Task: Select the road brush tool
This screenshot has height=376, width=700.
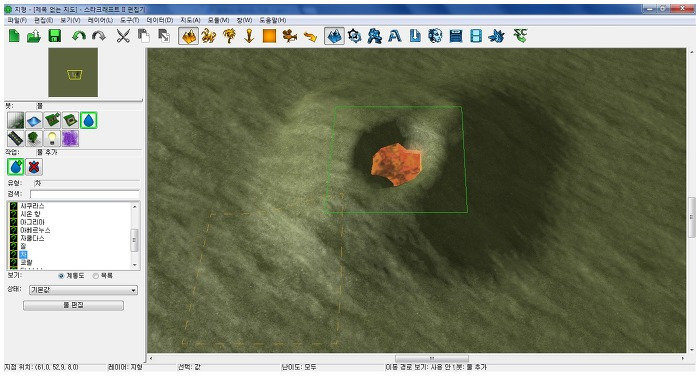Action: click(16, 139)
